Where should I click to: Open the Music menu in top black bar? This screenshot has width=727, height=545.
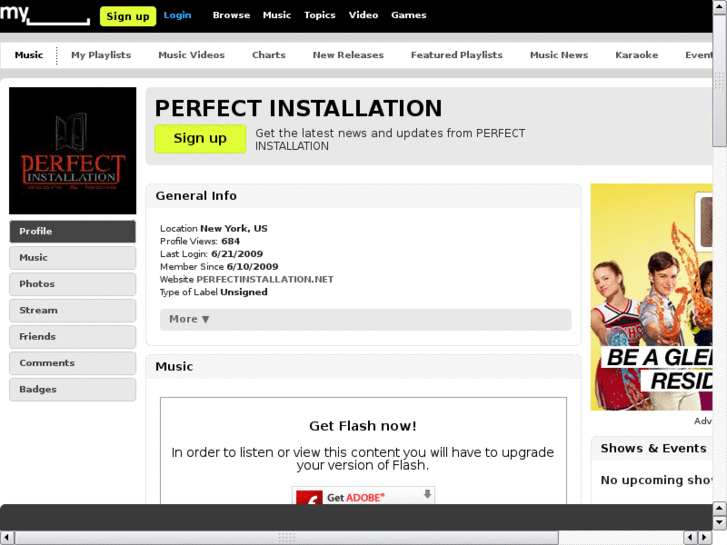pyautogui.click(x=277, y=15)
